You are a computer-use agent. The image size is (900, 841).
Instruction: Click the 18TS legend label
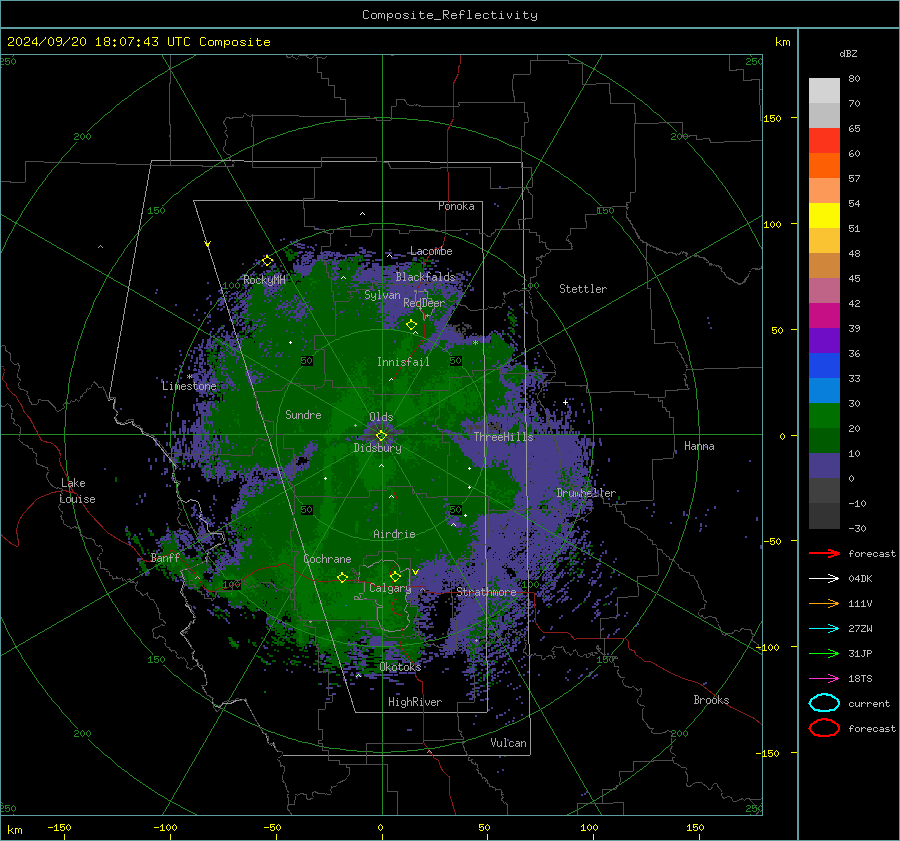point(860,679)
